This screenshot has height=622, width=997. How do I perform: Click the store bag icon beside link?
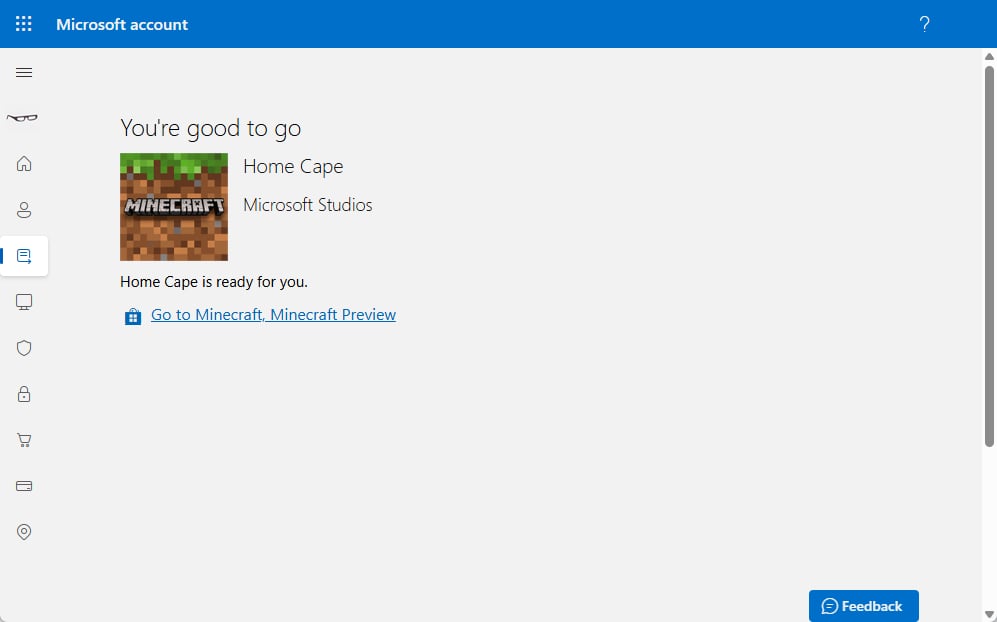[x=132, y=316]
